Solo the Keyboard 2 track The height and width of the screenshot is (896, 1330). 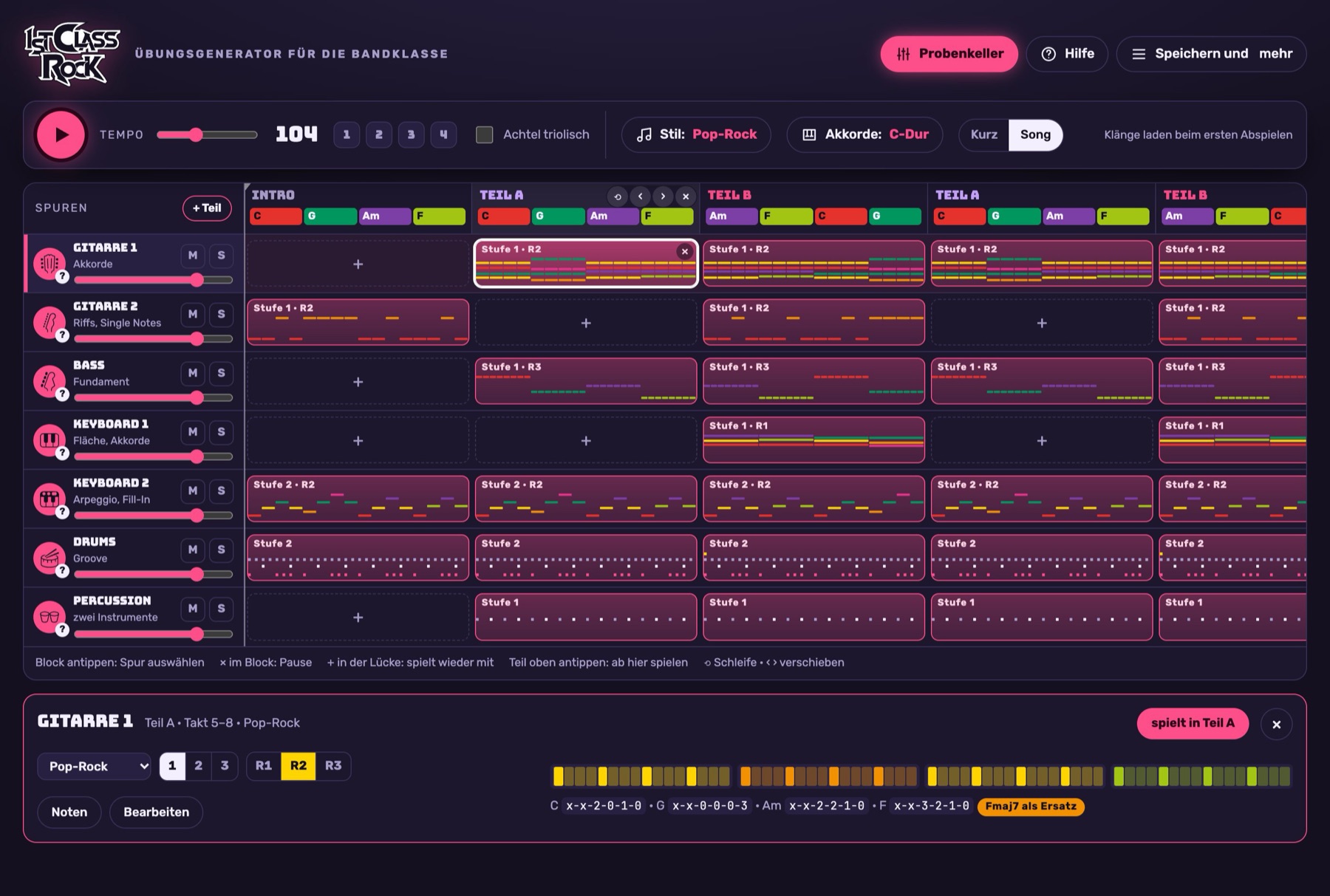[x=221, y=490]
